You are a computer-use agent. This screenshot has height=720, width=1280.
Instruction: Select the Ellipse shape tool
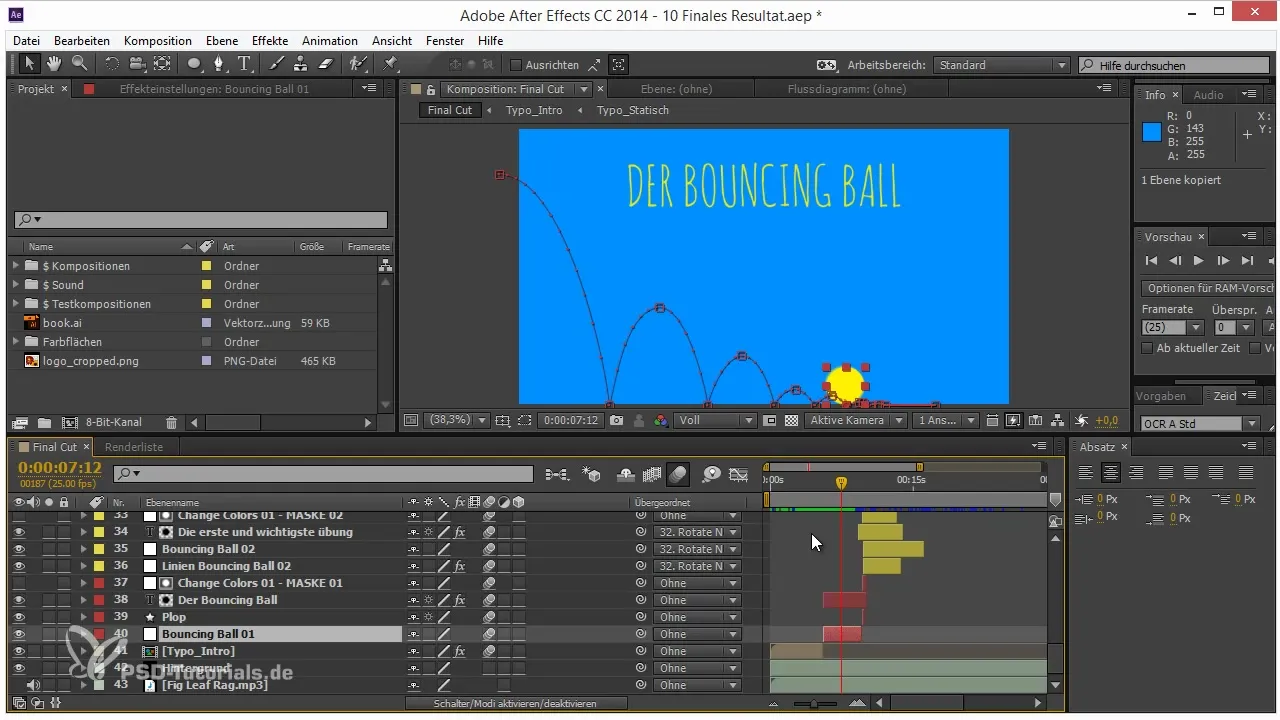pyautogui.click(x=194, y=64)
